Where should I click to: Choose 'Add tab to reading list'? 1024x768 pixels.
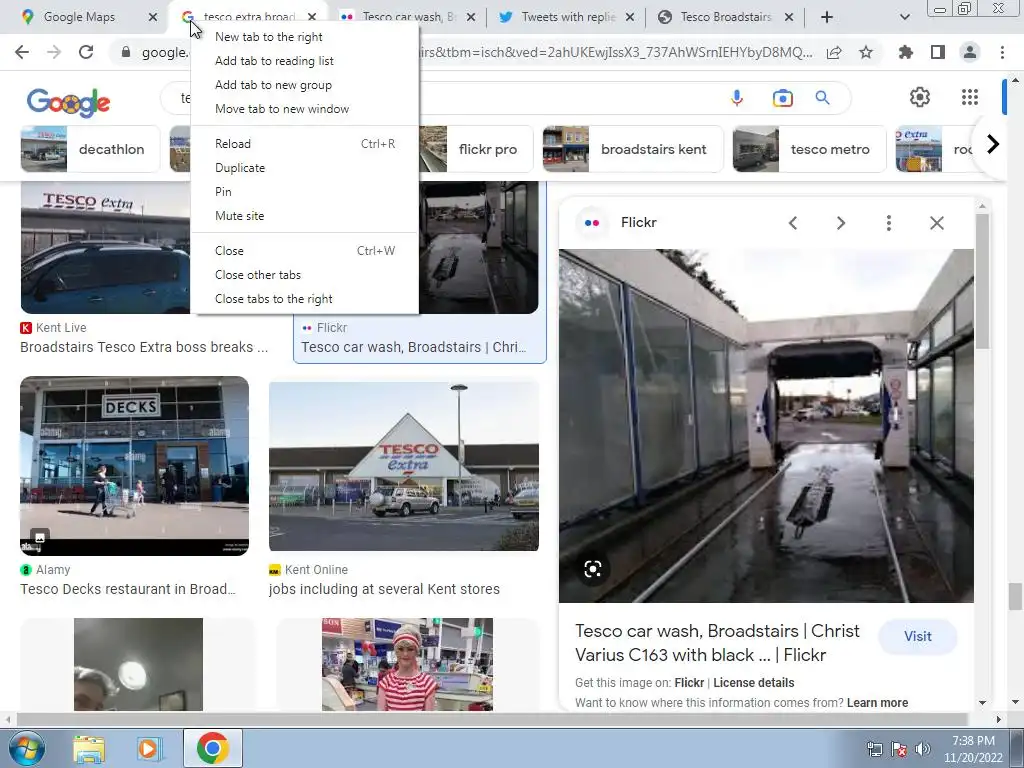[305, 61]
